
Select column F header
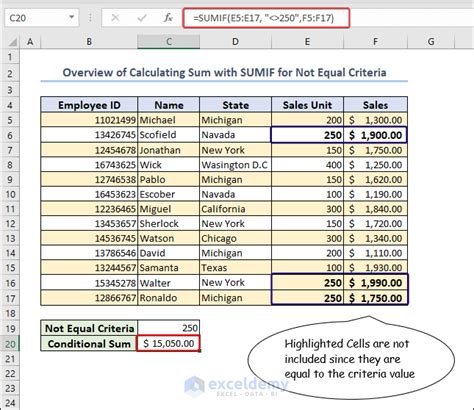click(375, 42)
